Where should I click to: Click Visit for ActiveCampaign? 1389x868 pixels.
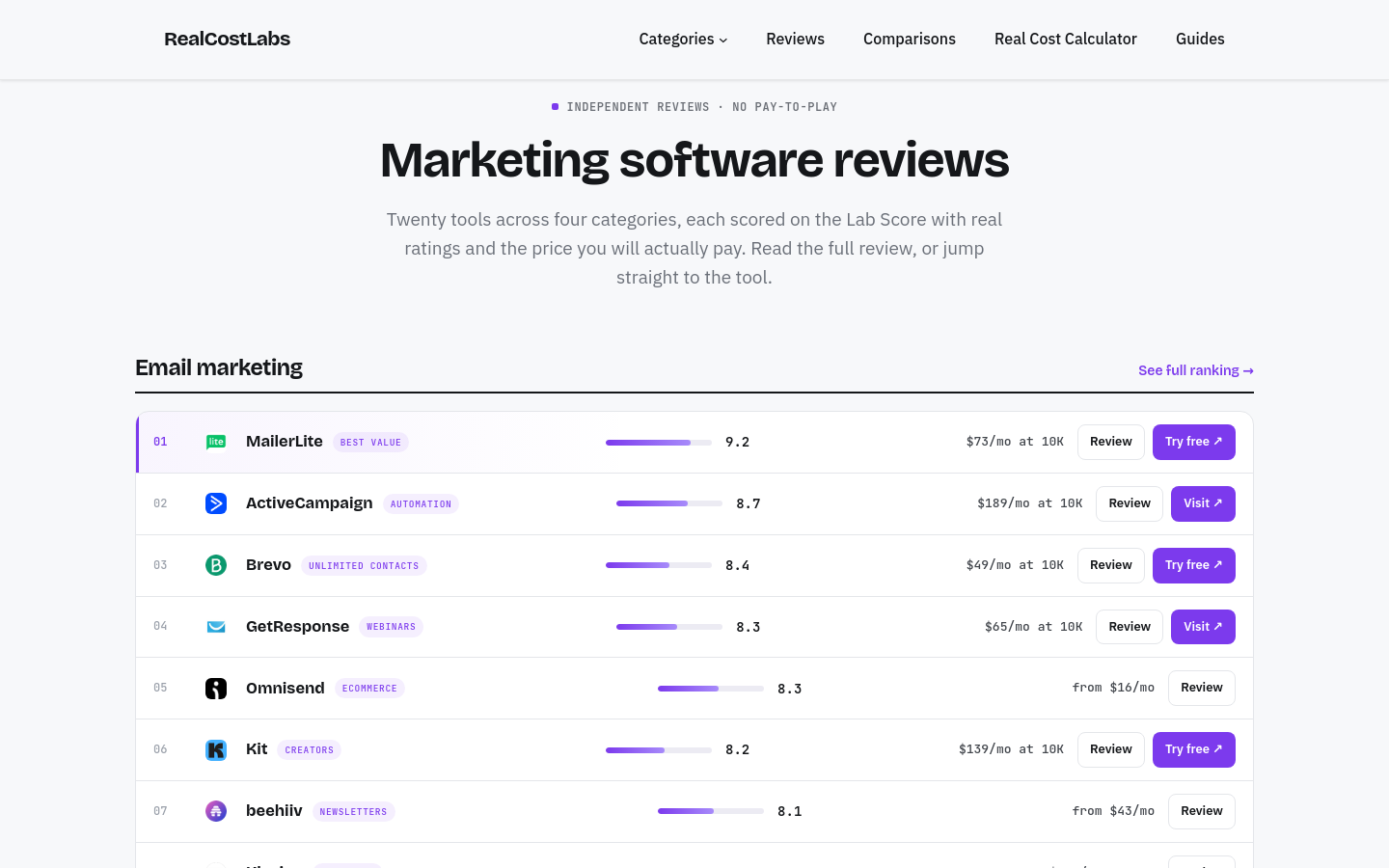tap(1203, 503)
